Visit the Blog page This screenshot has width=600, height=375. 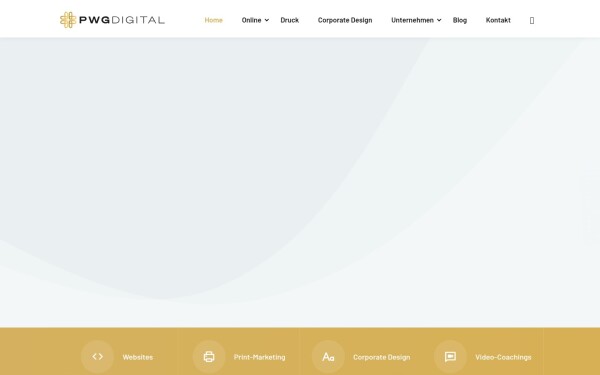(460, 20)
